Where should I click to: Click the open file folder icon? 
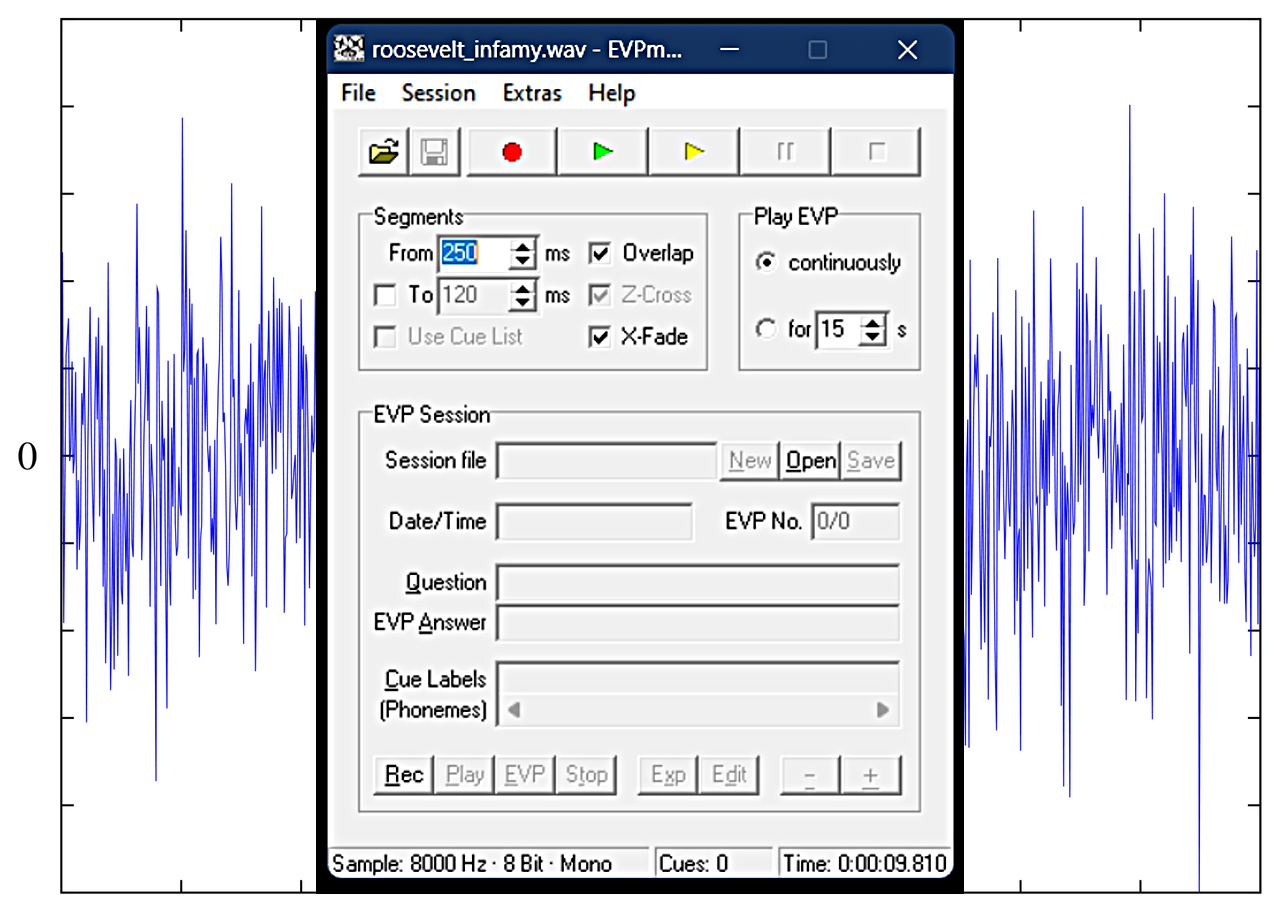[384, 152]
